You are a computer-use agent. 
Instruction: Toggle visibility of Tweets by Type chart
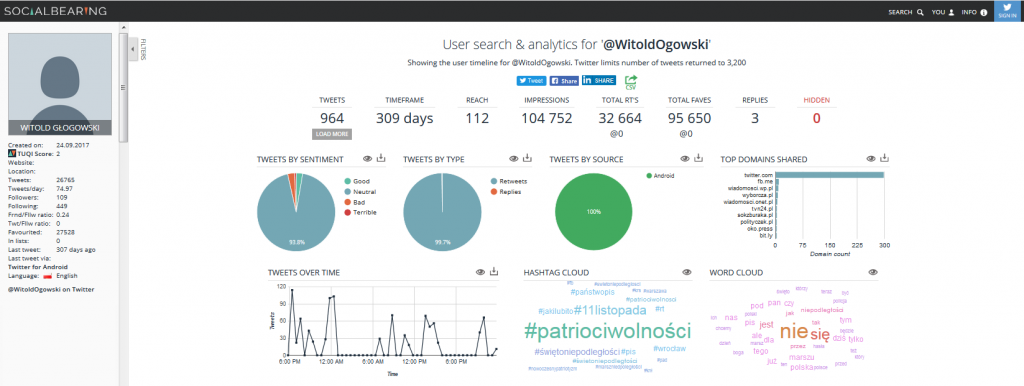click(x=514, y=159)
